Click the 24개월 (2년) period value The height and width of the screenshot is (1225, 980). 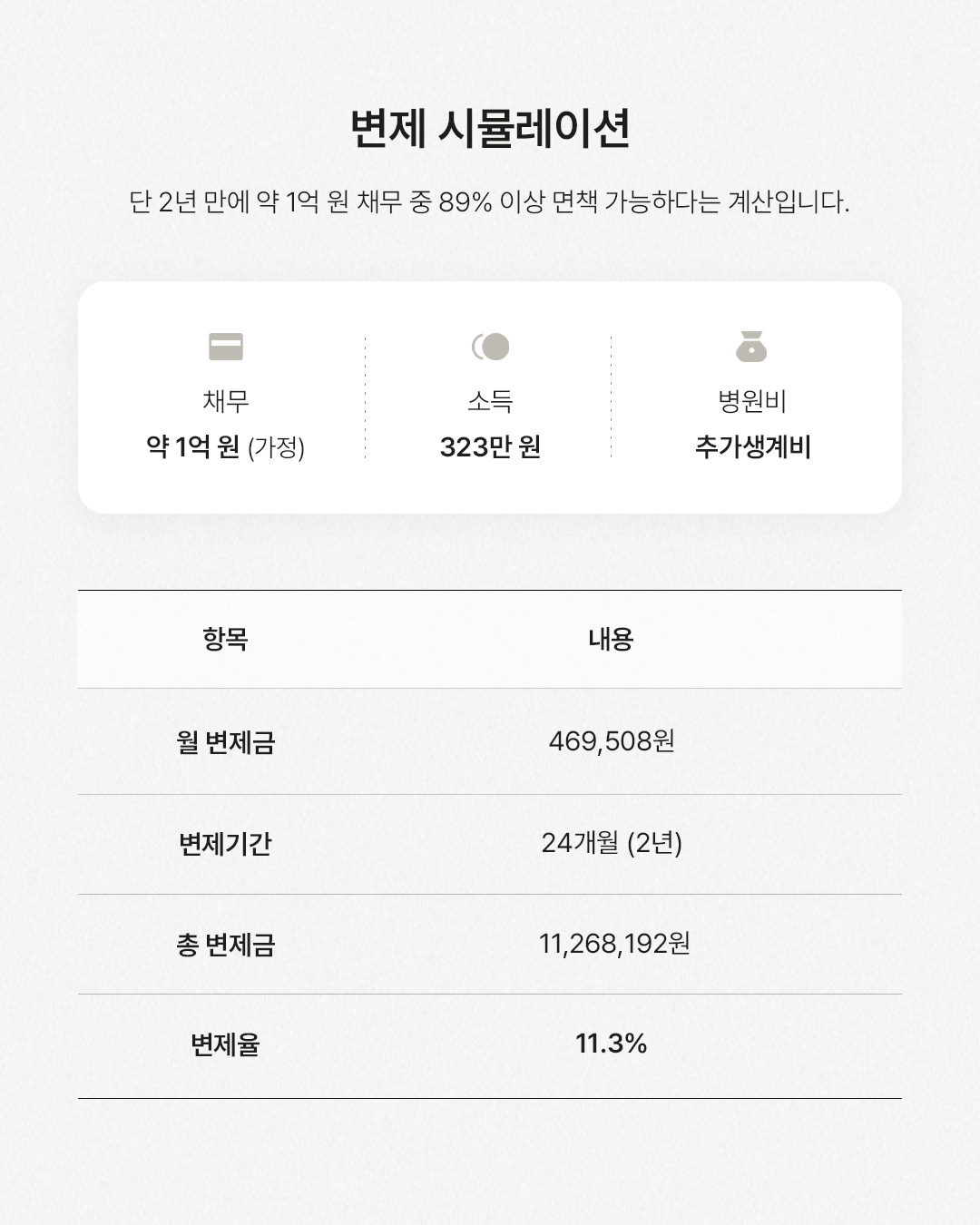[612, 843]
